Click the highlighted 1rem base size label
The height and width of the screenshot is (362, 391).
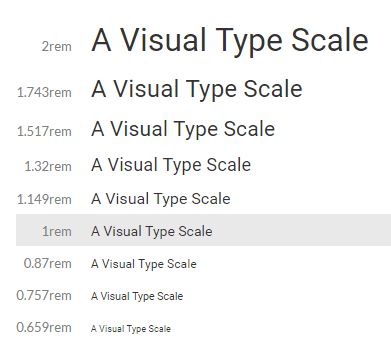tap(57, 231)
